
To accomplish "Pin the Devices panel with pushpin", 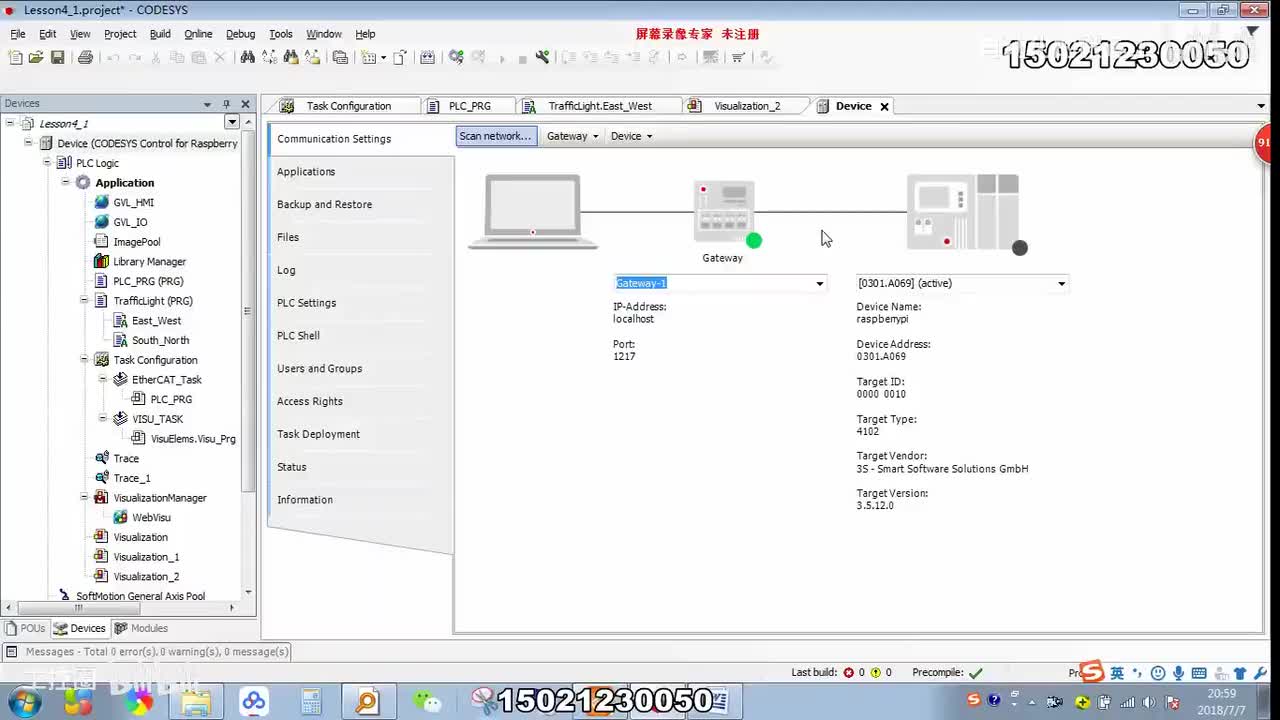I will [x=226, y=104].
